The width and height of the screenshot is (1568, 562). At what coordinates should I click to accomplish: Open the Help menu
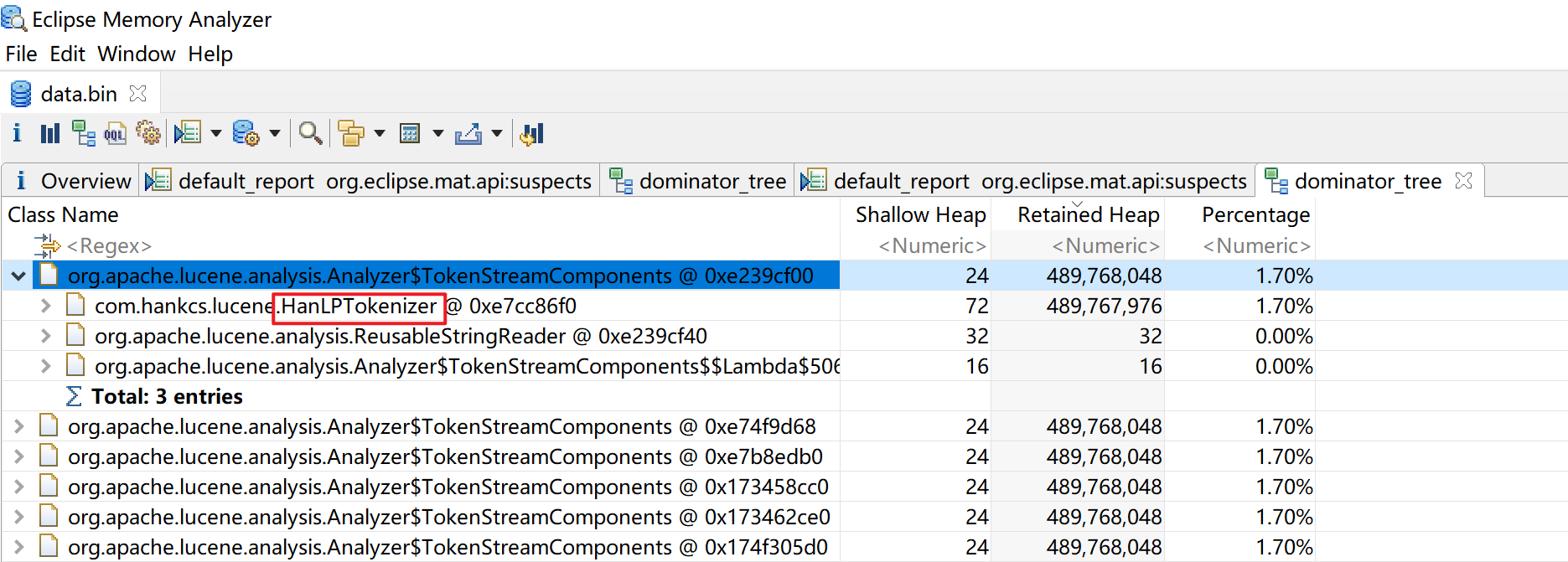[x=210, y=54]
